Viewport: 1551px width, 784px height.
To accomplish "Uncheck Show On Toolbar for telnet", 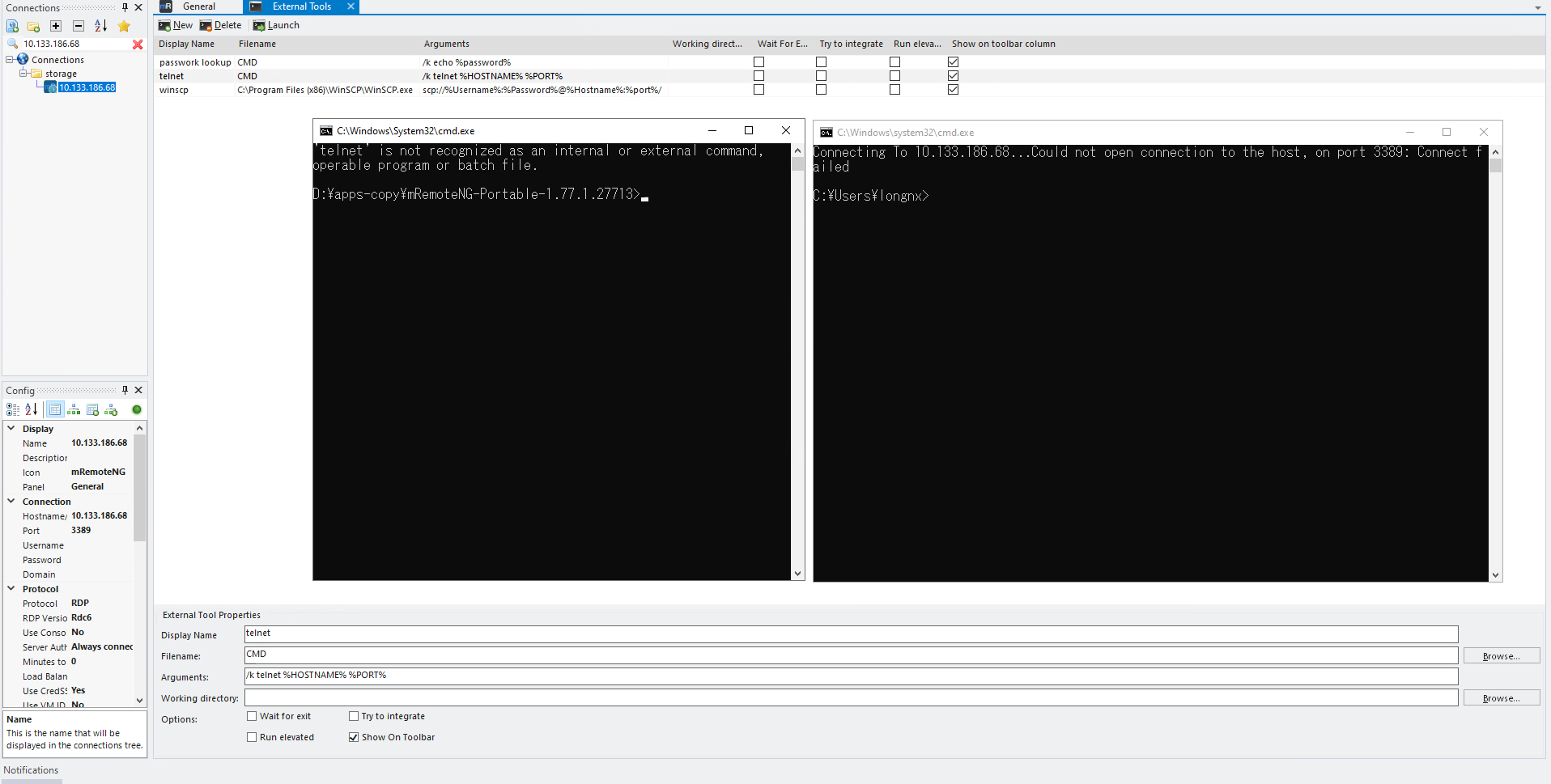I will point(354,737).
